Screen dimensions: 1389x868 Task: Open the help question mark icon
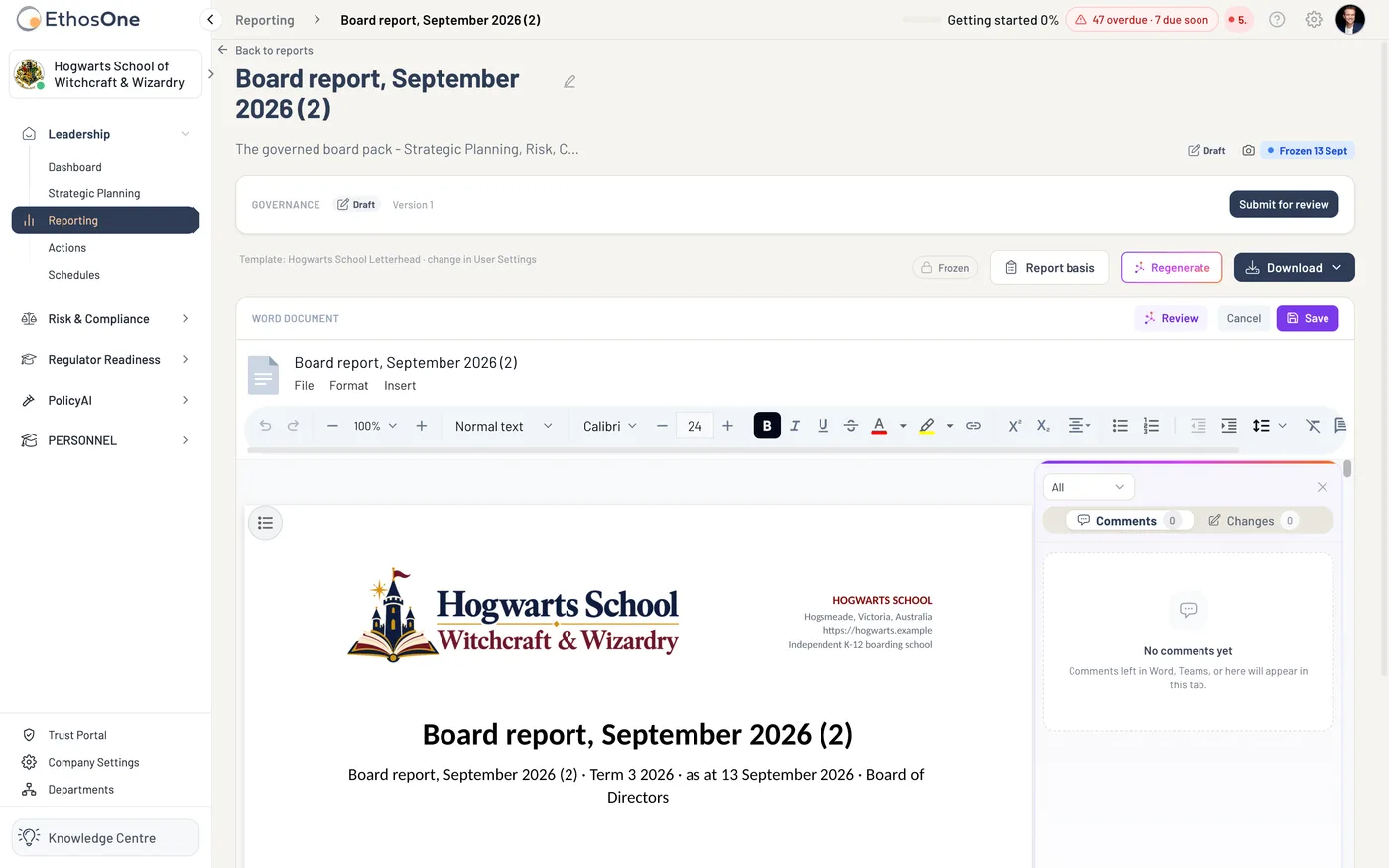pyautogui.click(x=1277, y=20)
